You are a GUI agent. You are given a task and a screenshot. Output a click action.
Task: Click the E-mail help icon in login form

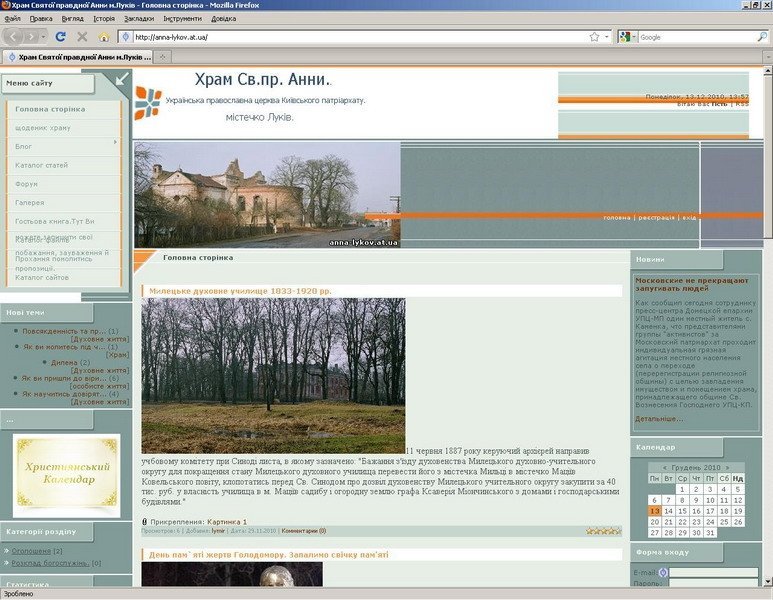tap(663, 573)
